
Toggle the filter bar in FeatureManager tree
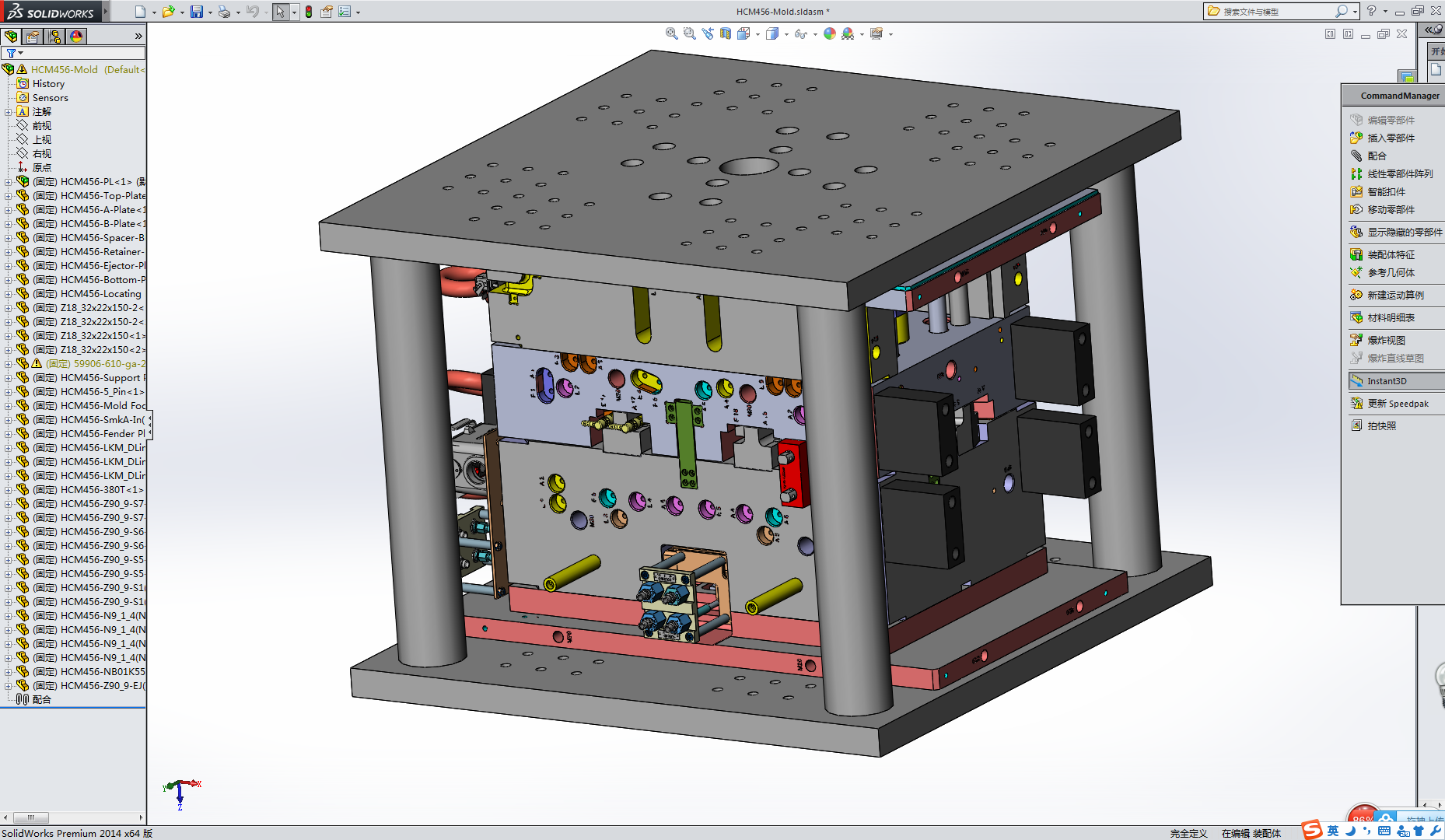[12, 52]
